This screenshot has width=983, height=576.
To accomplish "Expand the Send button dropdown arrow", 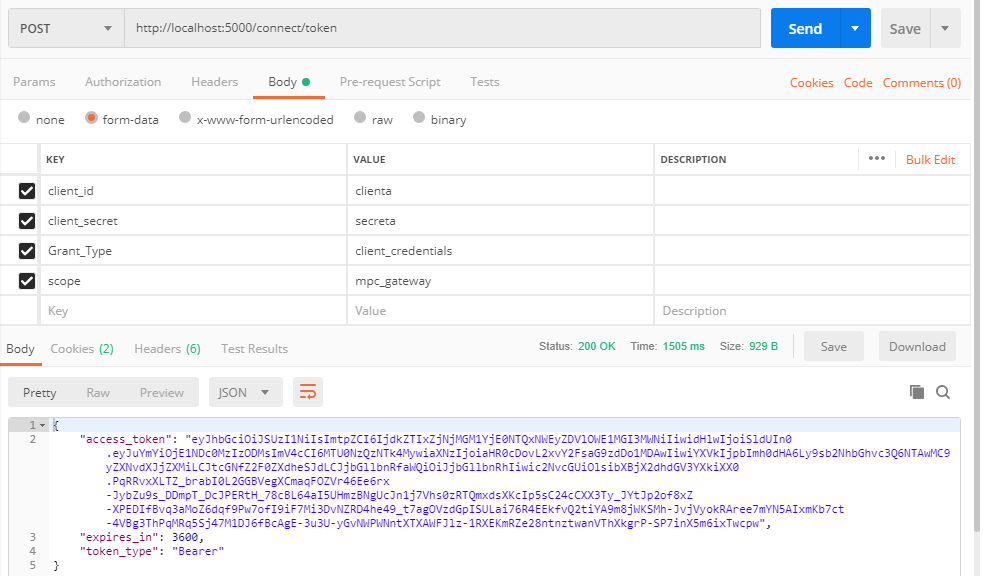I will click(x=855, y=28).
